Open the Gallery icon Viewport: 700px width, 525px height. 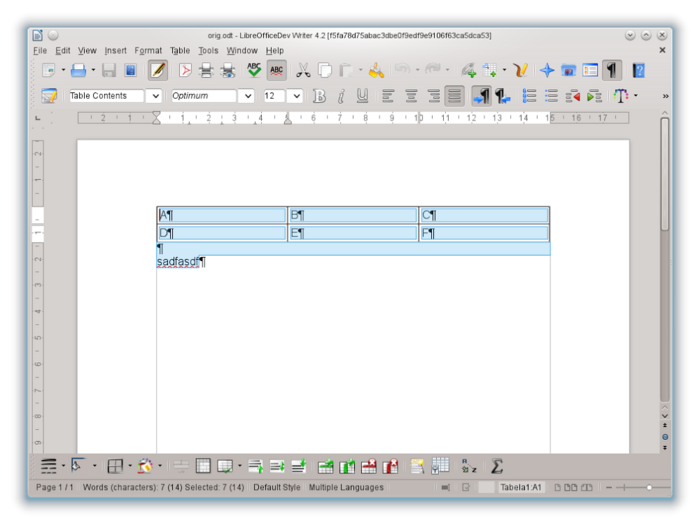[568, 70]
